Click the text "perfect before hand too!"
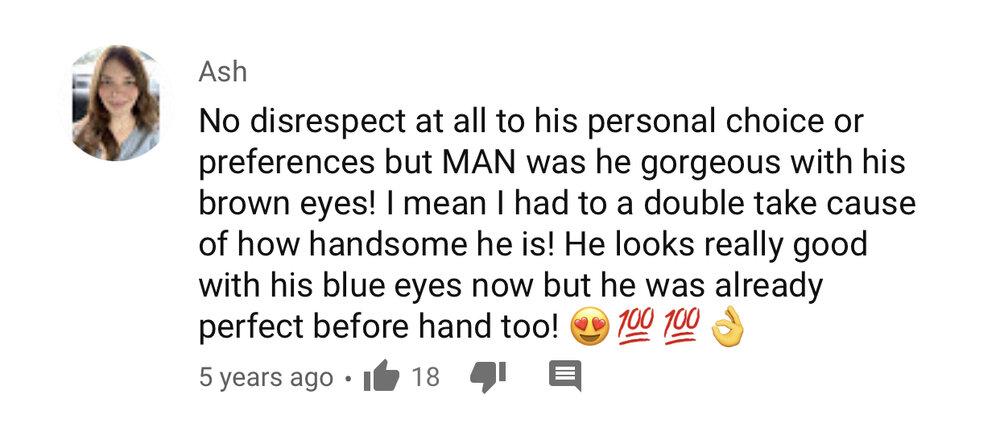This screenshot has width=1000, height=436. [x=379, y=328]
